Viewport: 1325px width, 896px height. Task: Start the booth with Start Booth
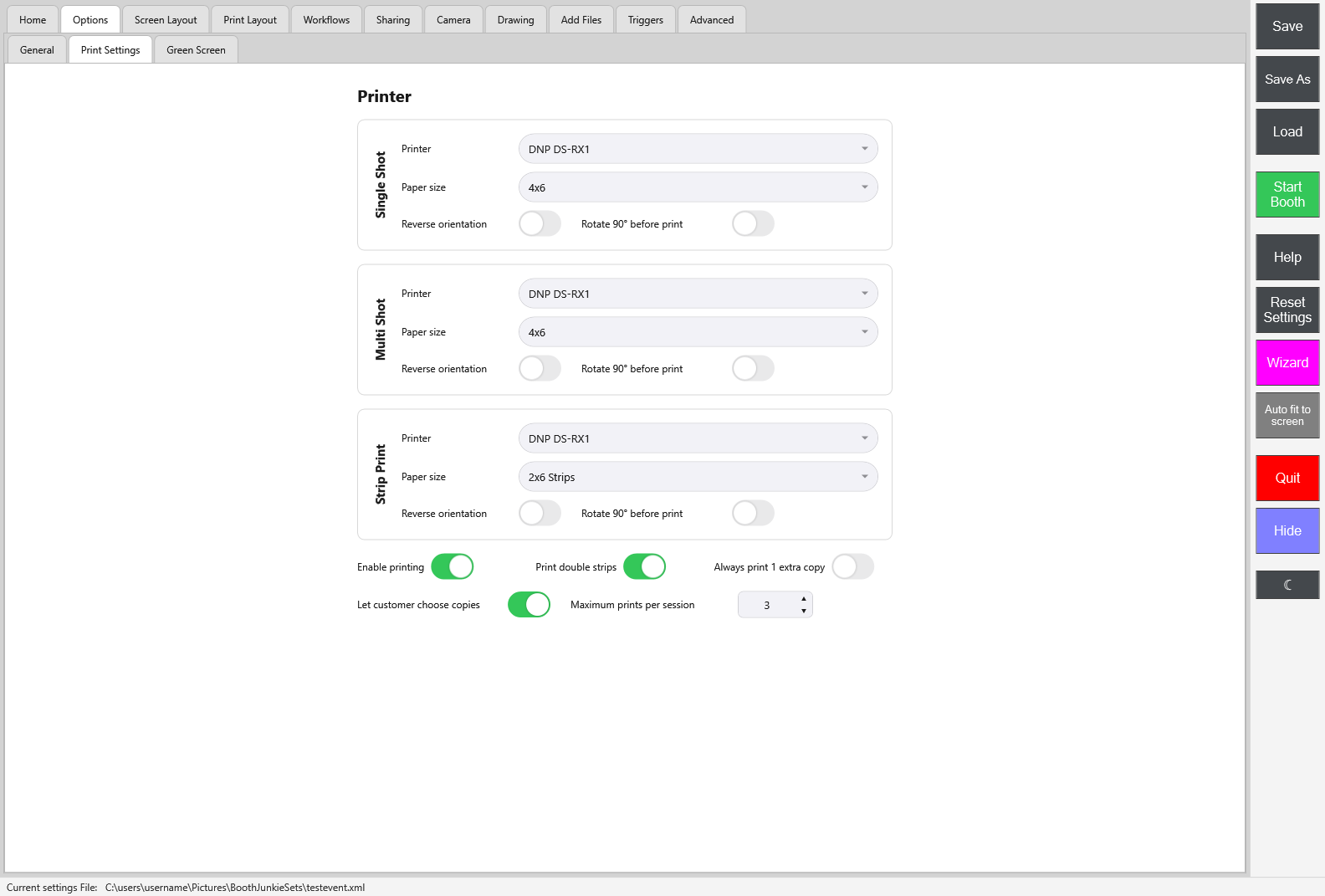pos(1287,194)
